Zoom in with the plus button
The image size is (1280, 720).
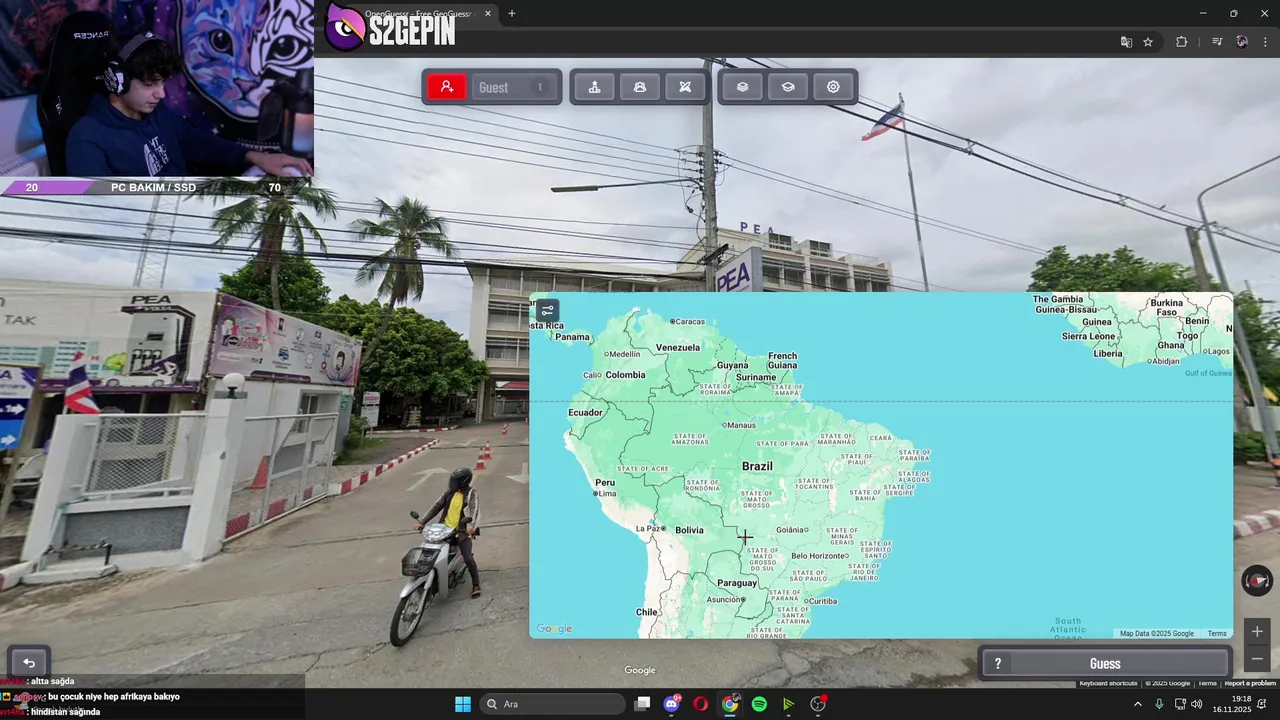tap(1257, 631)
